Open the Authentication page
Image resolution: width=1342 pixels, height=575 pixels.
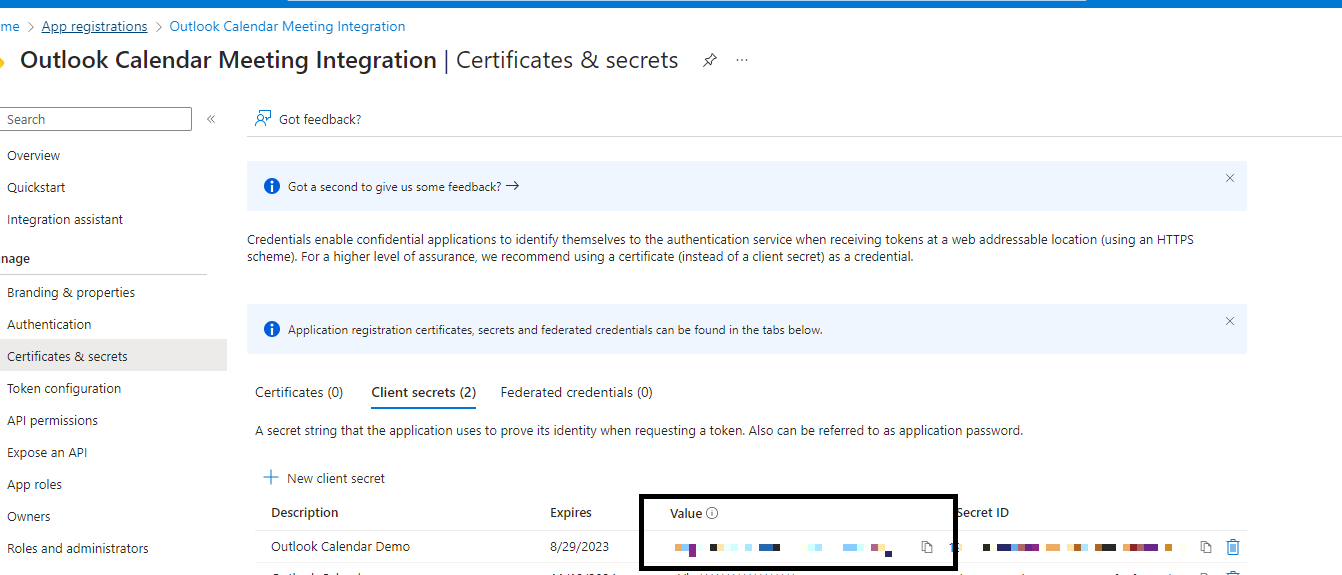pos(49,324)
